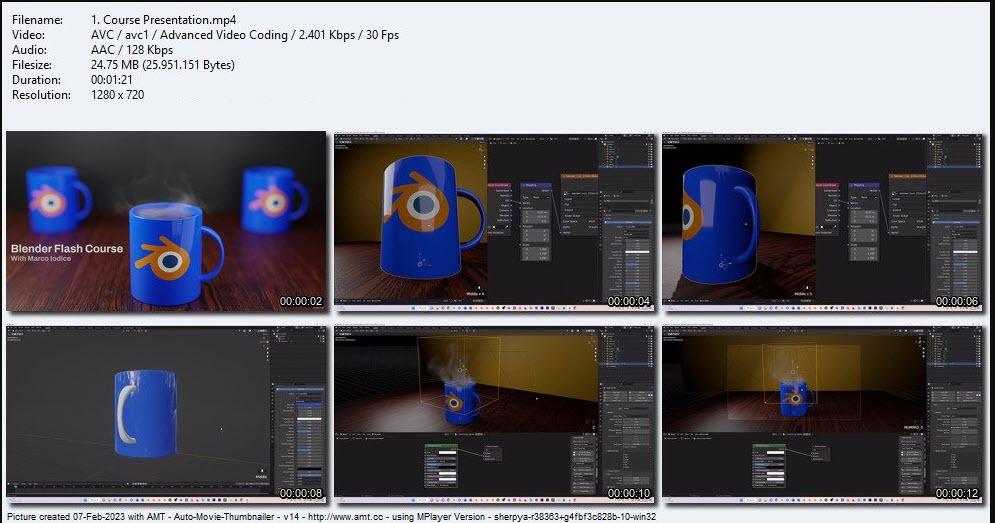Select the audio value 'AAC / 128 Kbps'
Screen dimensions: 995x523
coord(132,50)
